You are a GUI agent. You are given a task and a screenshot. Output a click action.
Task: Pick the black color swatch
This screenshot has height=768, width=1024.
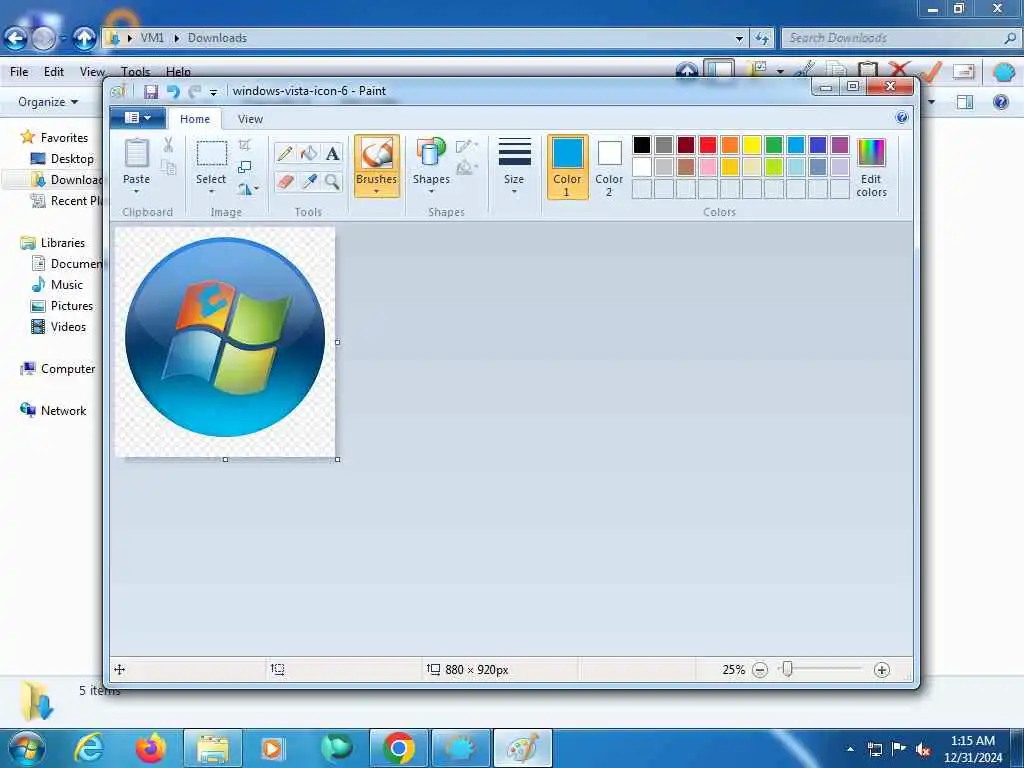click(x=642, y=144)
